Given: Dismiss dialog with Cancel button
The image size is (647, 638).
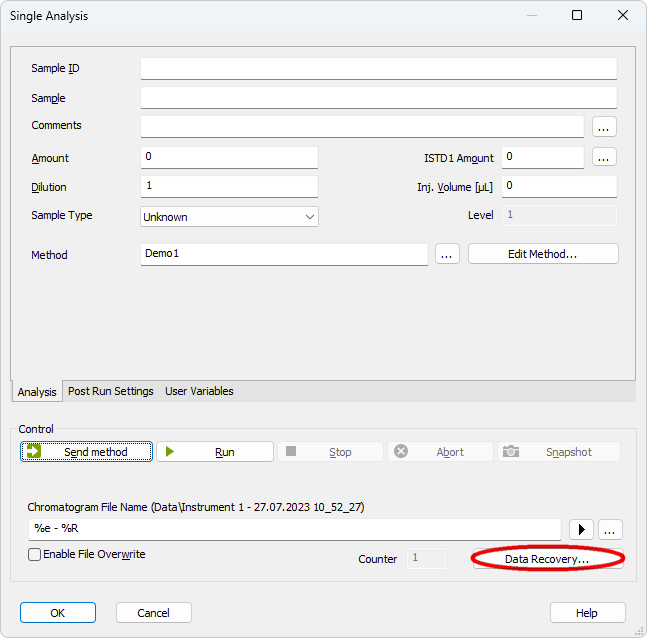Looking at the screenshot, I should pyautogui.click(x=153, y=613).
